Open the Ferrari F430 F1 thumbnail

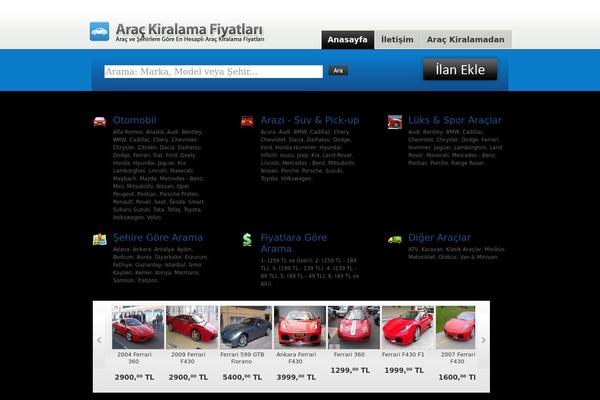pyautogui.click(x=408, y=327)
